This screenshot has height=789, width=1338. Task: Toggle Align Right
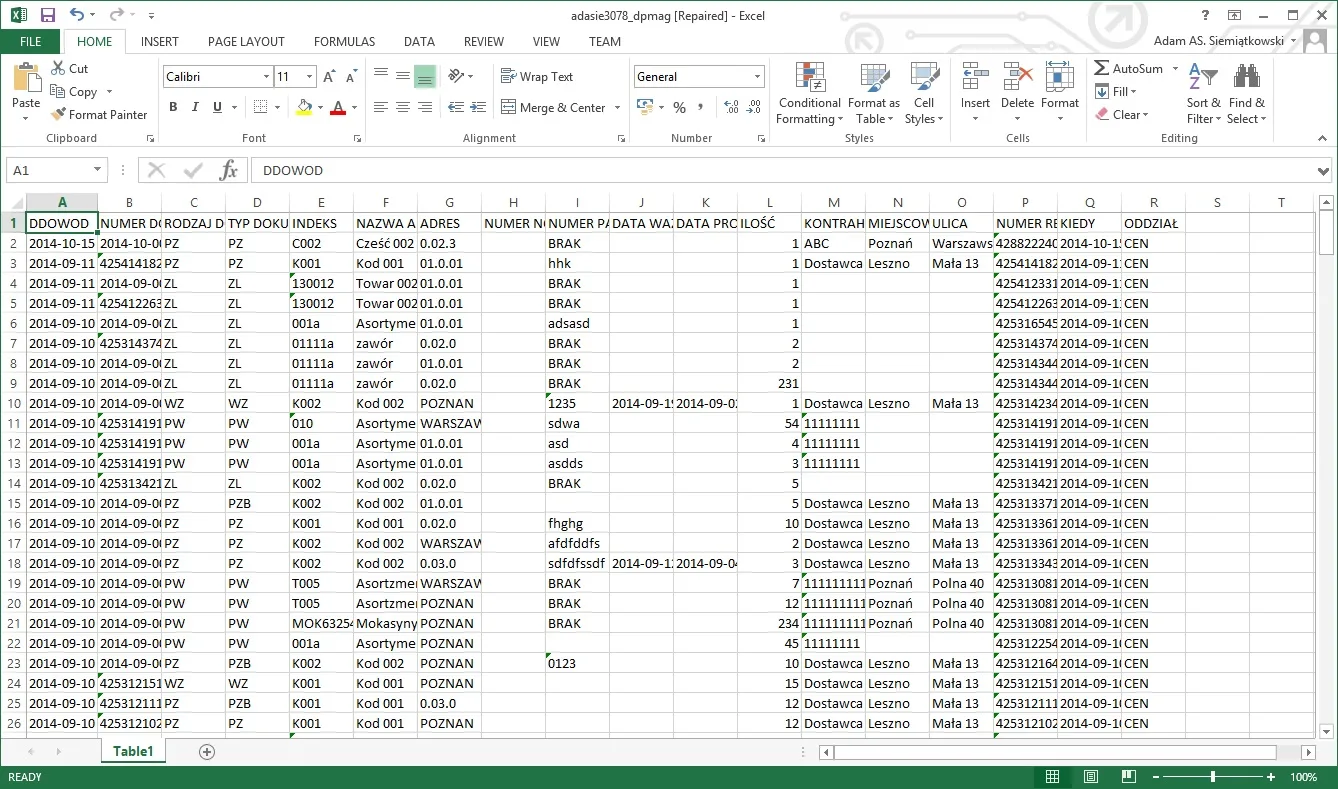tap(425, 107)
